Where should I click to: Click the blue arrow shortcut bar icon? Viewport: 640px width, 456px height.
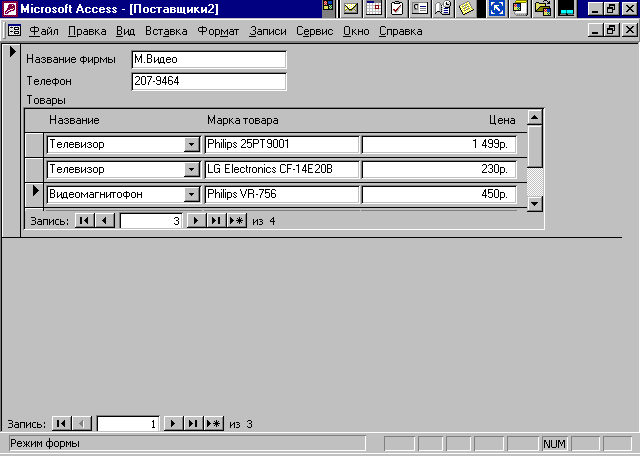click(497, 9)
